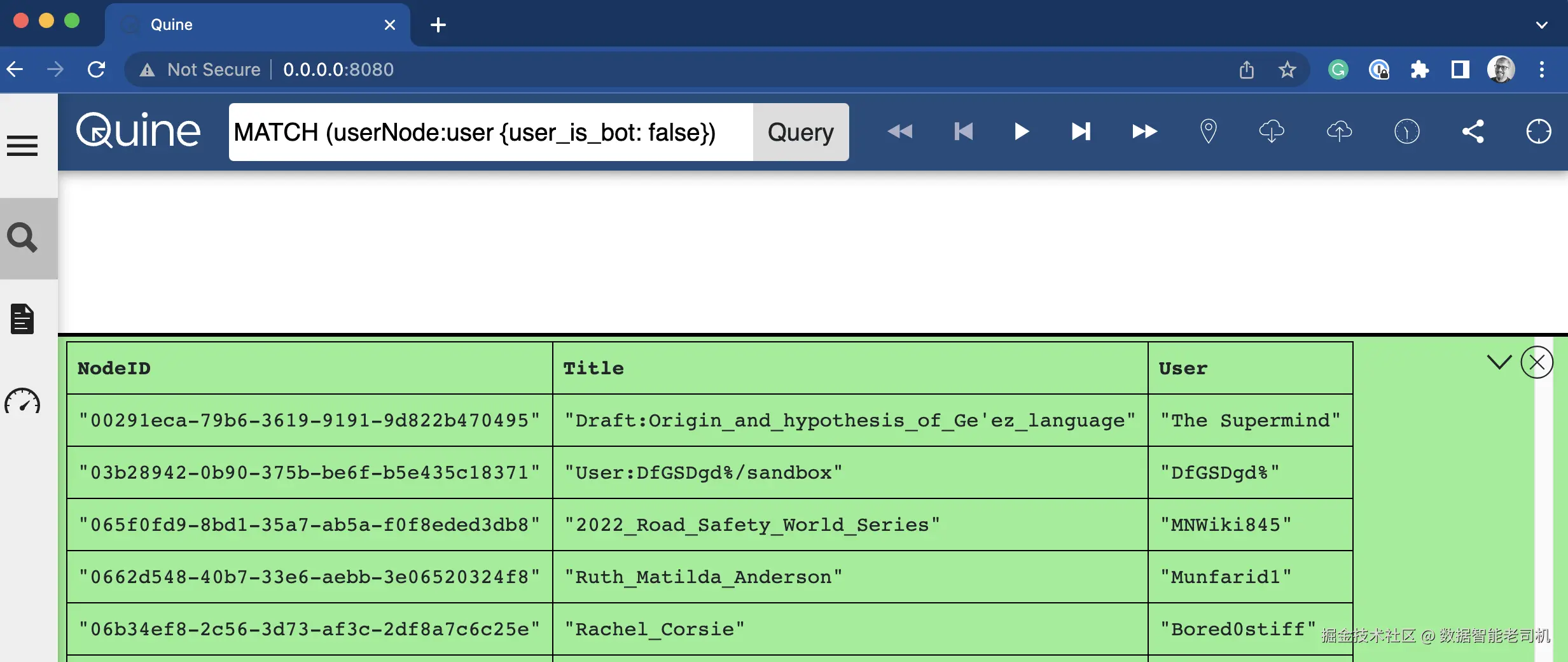Select user "MNWiki845" cell
Viewport: 1568px width, 662px height.
[x=1251, y=525]
